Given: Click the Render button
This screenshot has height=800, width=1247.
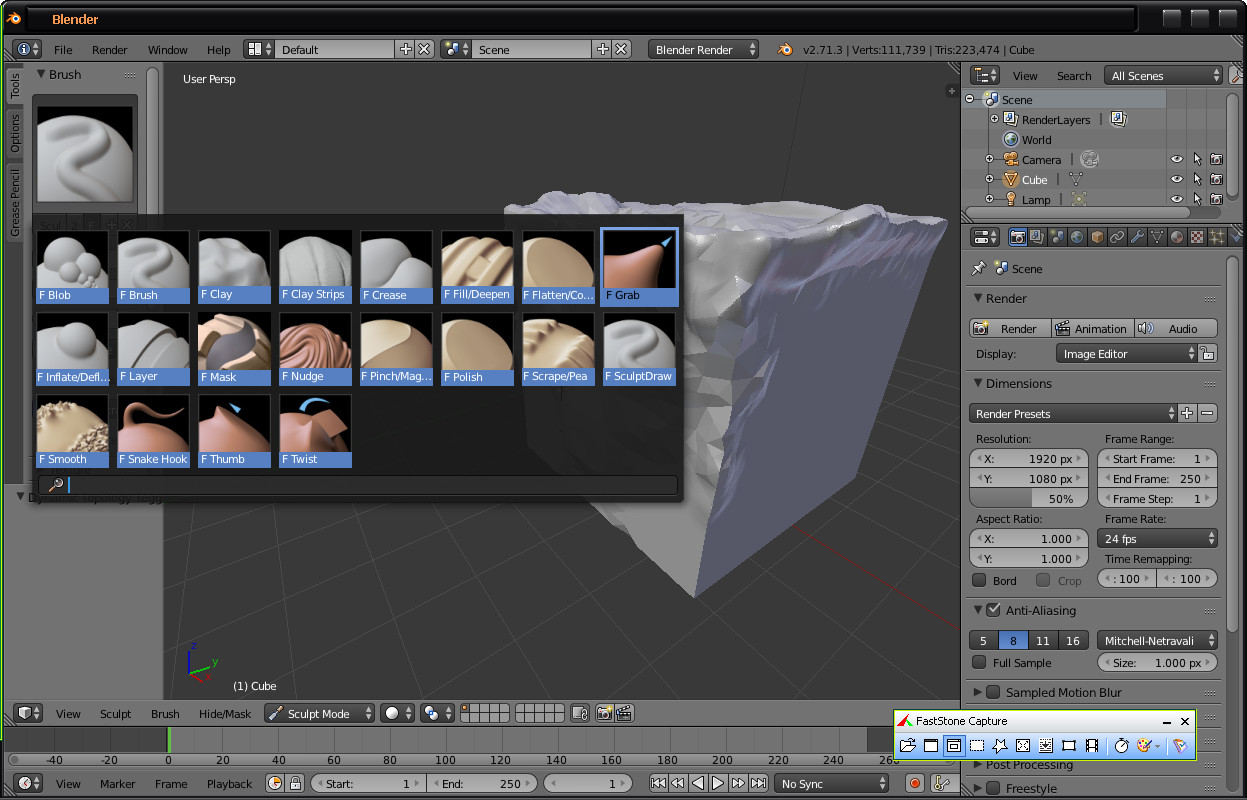Looking at the screenshot, I should pyautogui.click(x=1010, y=328).
